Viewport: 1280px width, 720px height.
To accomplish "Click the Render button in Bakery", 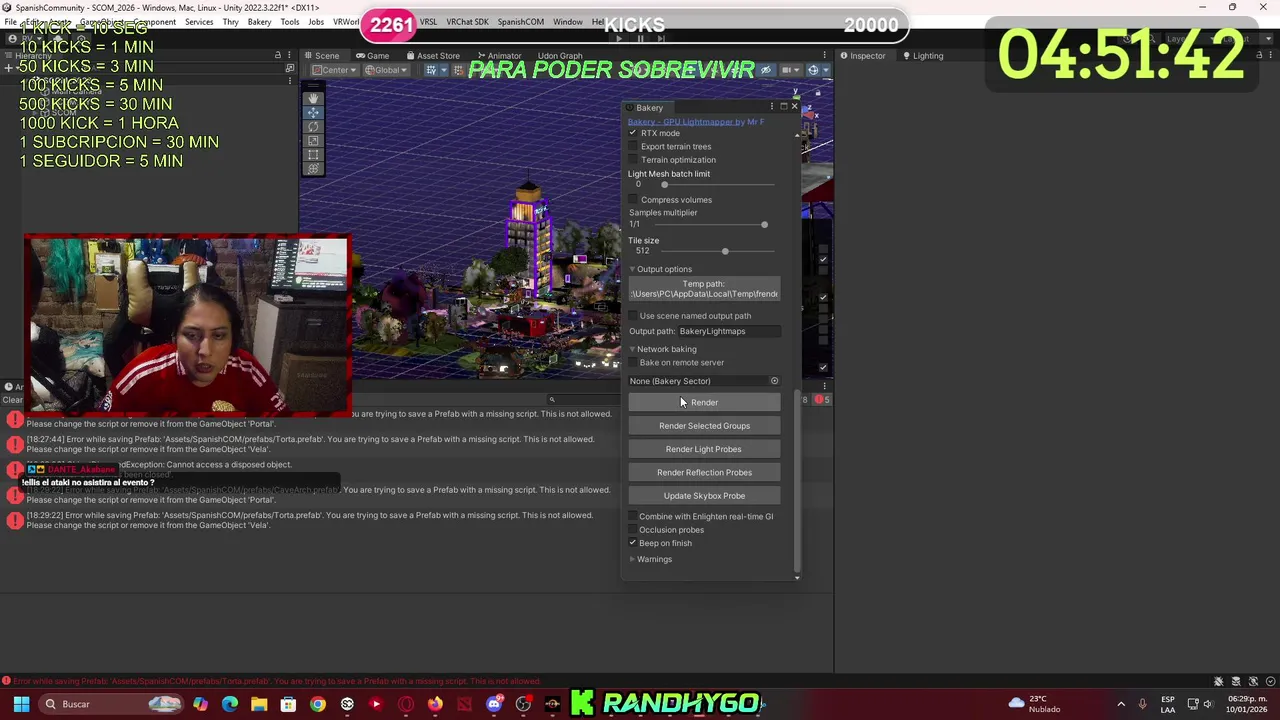I will coord(704,402).
